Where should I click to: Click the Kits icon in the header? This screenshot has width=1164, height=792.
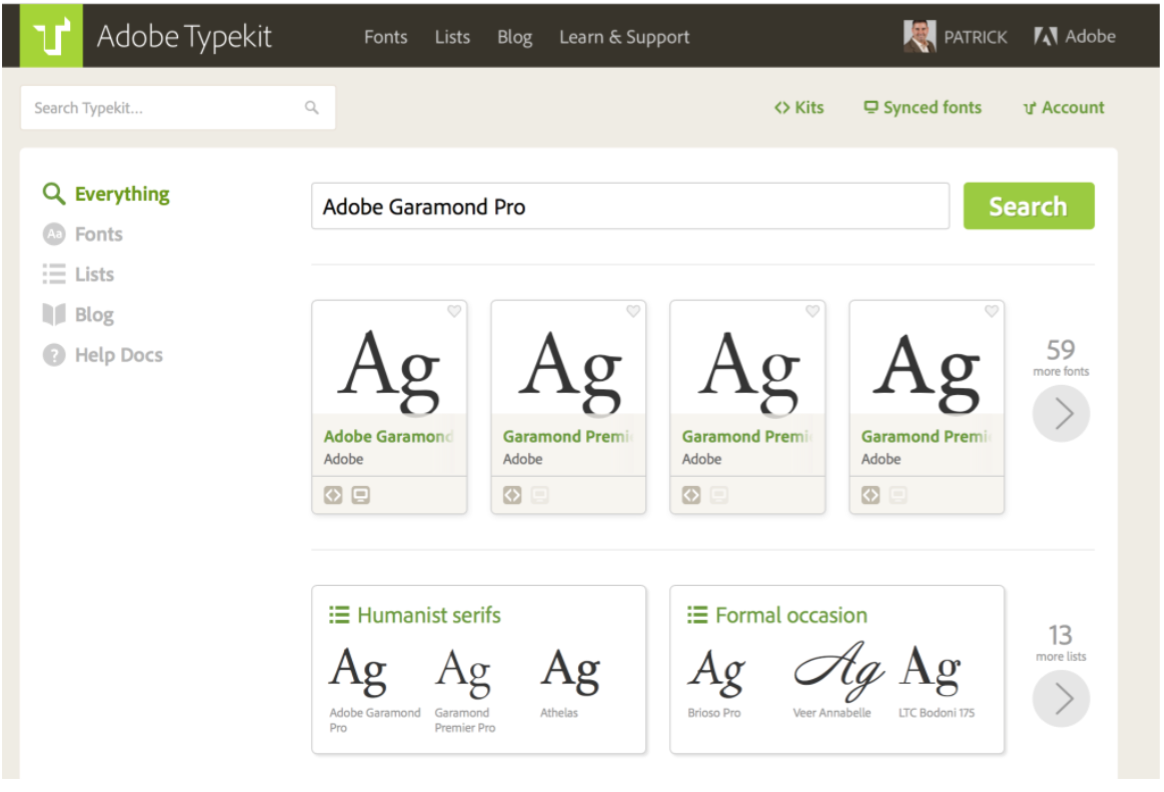781,107
